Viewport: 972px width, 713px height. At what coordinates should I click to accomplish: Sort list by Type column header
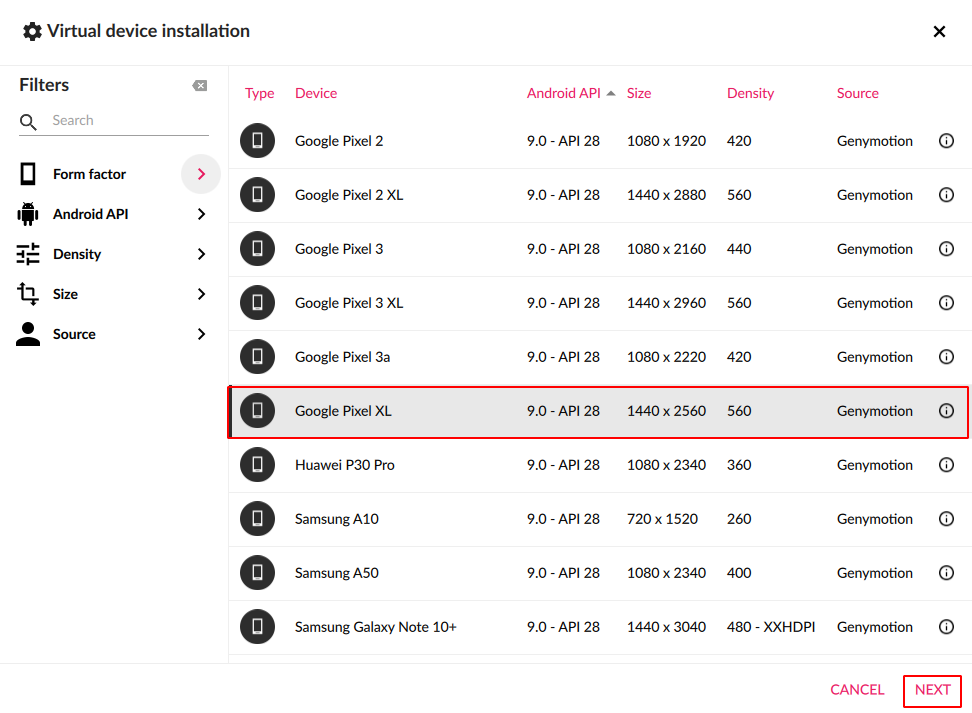click(x=259, y=93)
